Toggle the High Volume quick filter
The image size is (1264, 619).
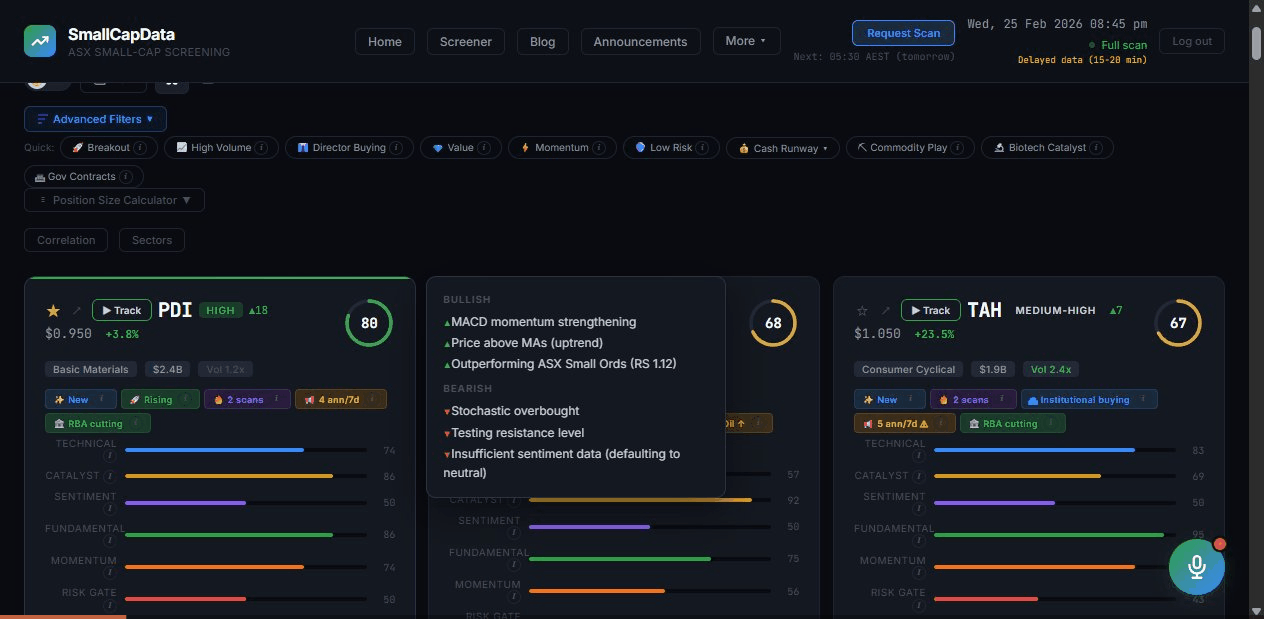tap(221, 147)
